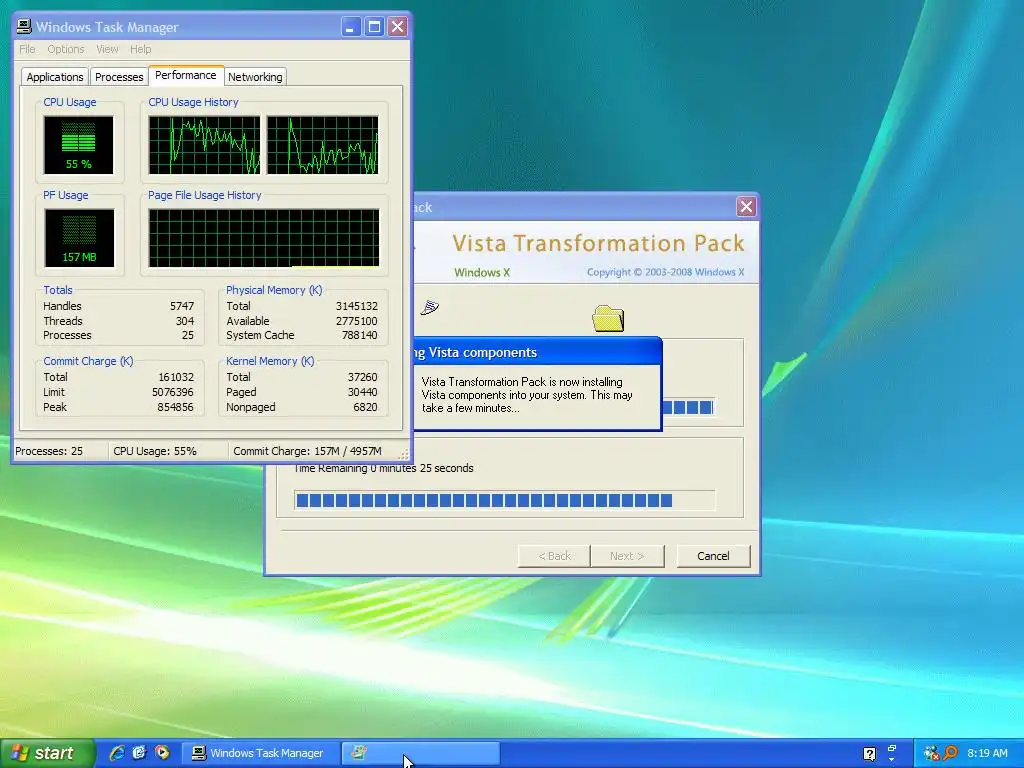This screenshot has height=768, width=1024.
Task: Click Physical Memory Total 3145132
Action: (x=357, y=306)
